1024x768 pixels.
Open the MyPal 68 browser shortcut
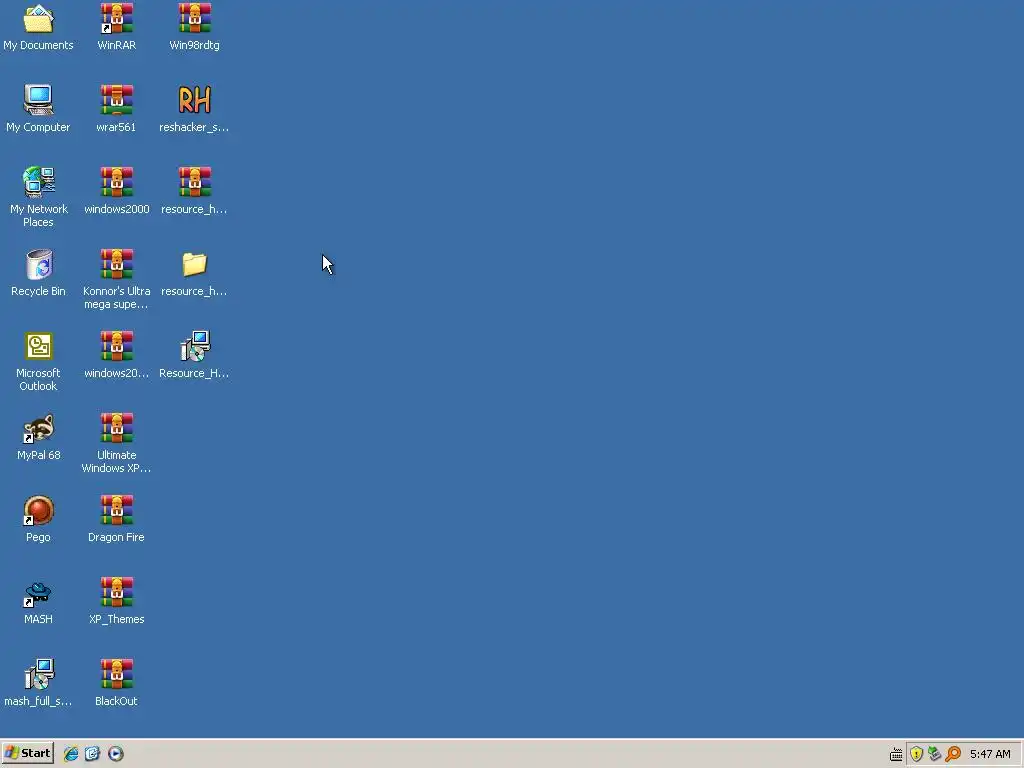[39, 428]
